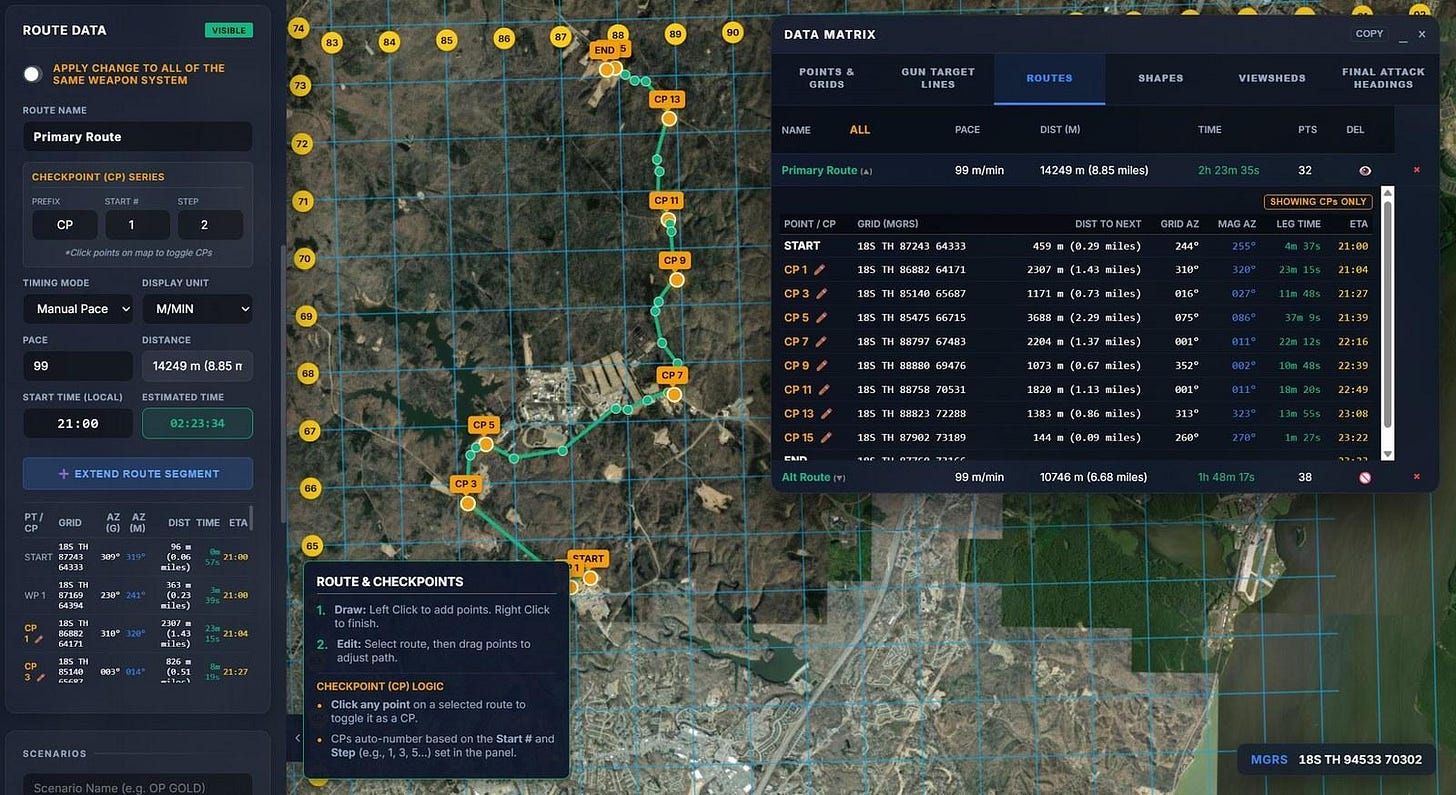Open the Viewsheds tab
The image size is (1456, 795).
click(1272, 78)
